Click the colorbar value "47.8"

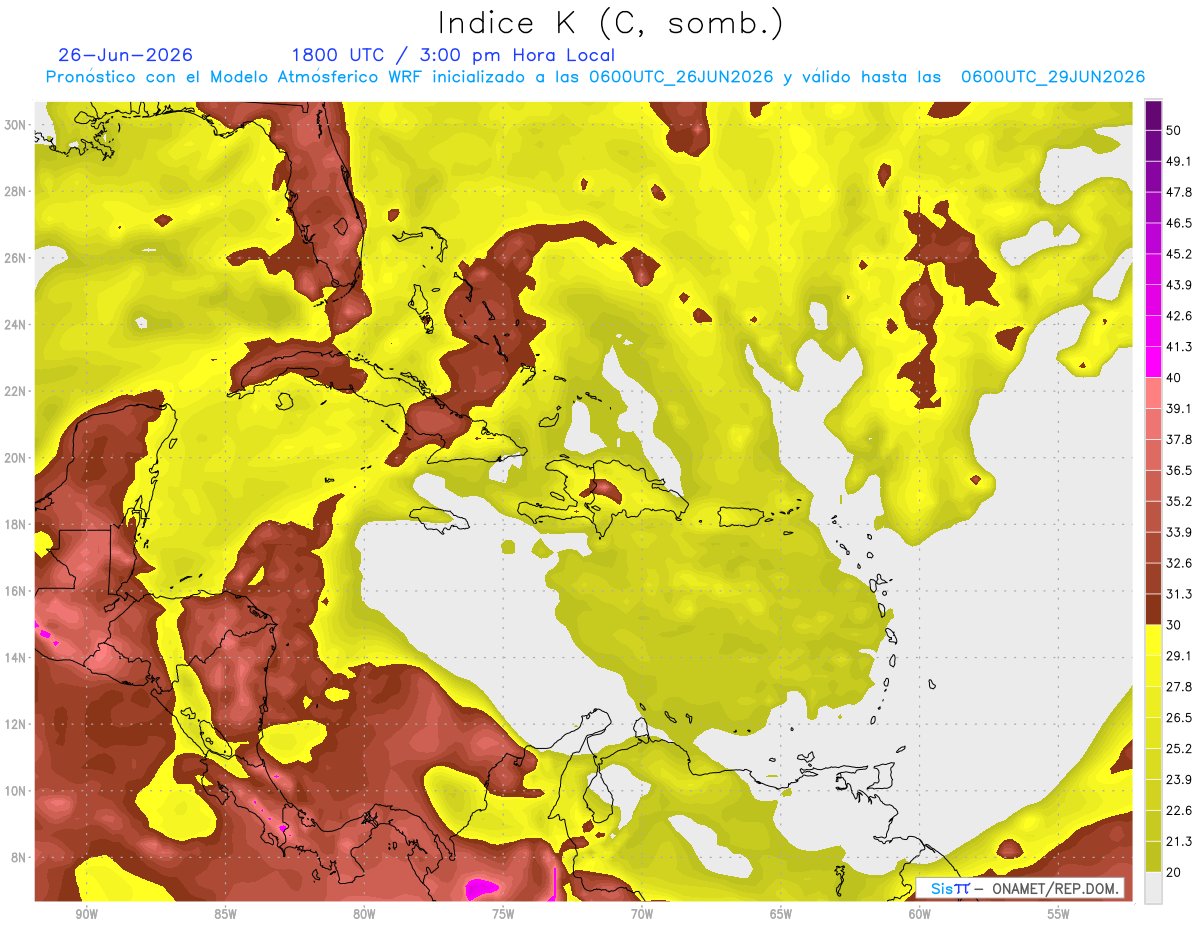[1179, 192]
